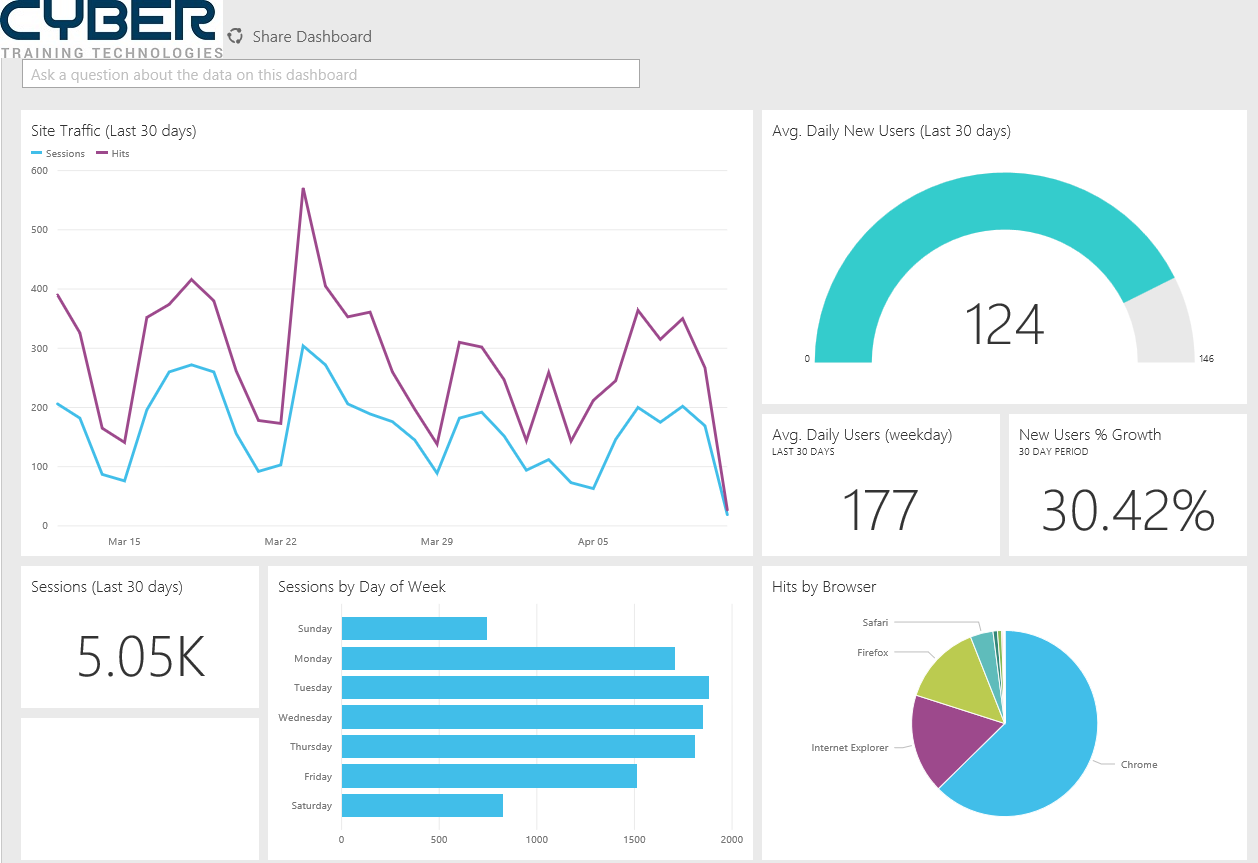Image resolution: width=1258 pixels, height=863 pixels.
Task: Select the 5.05K sessions value
Action: pyautogui.click(x=139, y=654)
